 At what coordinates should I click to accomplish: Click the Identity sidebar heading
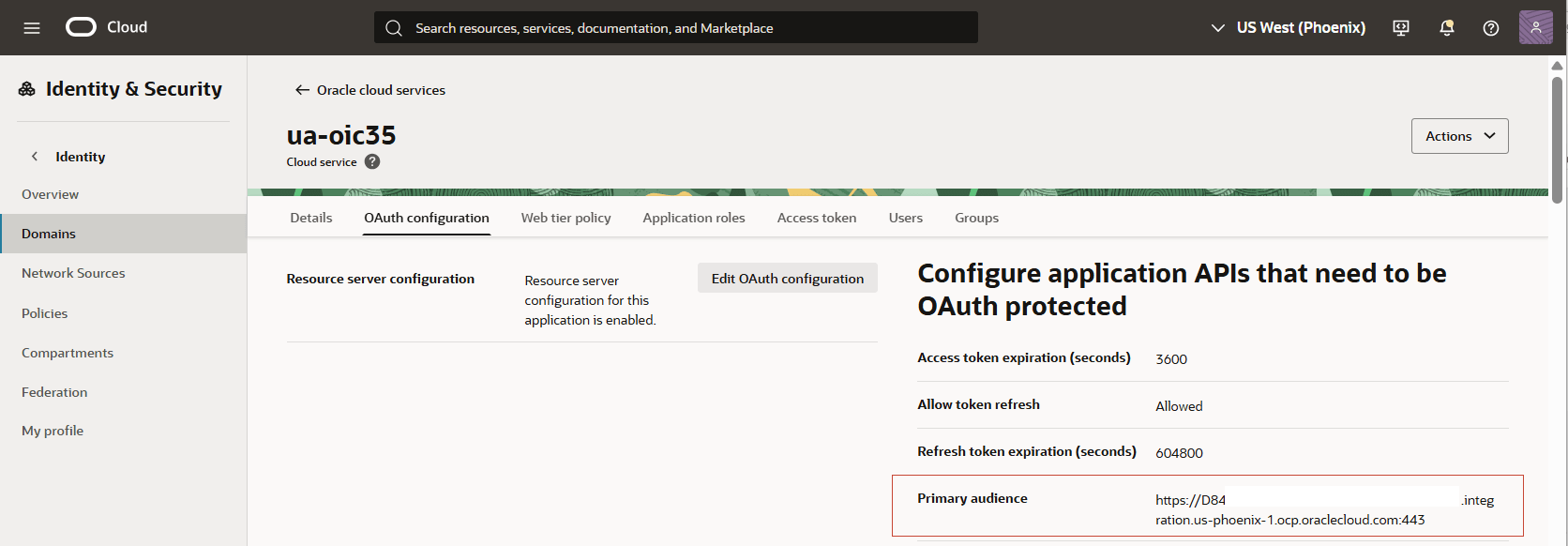click(81, 157)
